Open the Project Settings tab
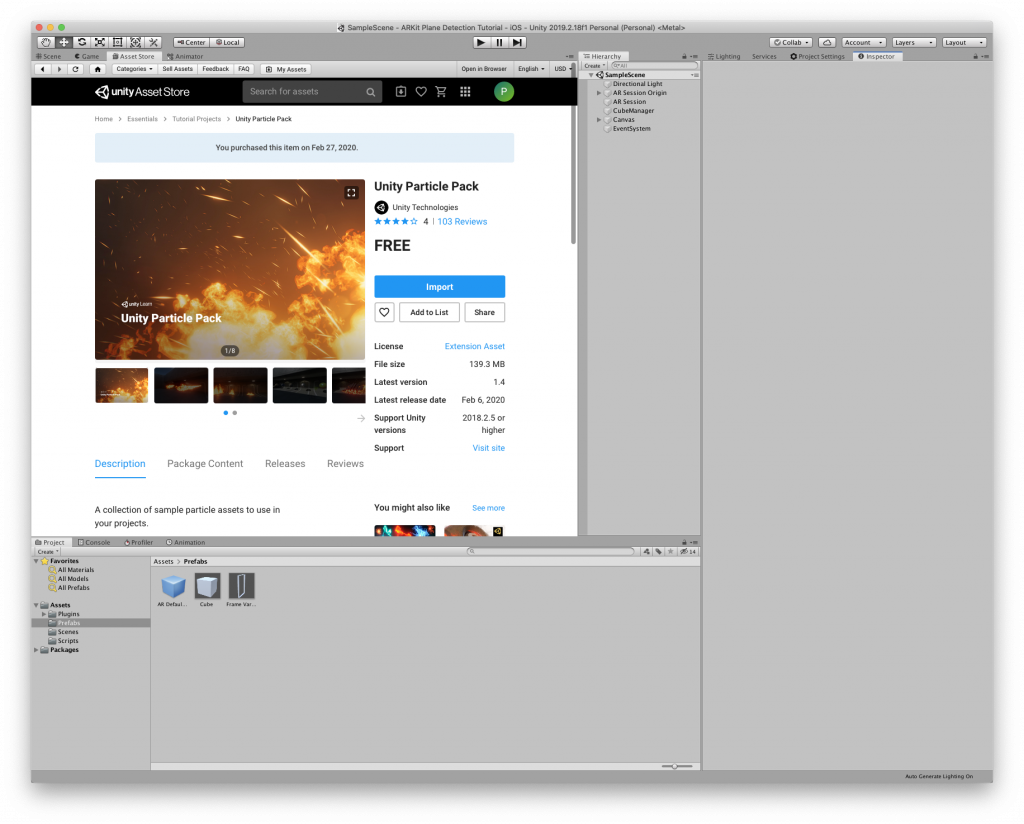Viewport: 1024px width, 824px height. [818, 57]
